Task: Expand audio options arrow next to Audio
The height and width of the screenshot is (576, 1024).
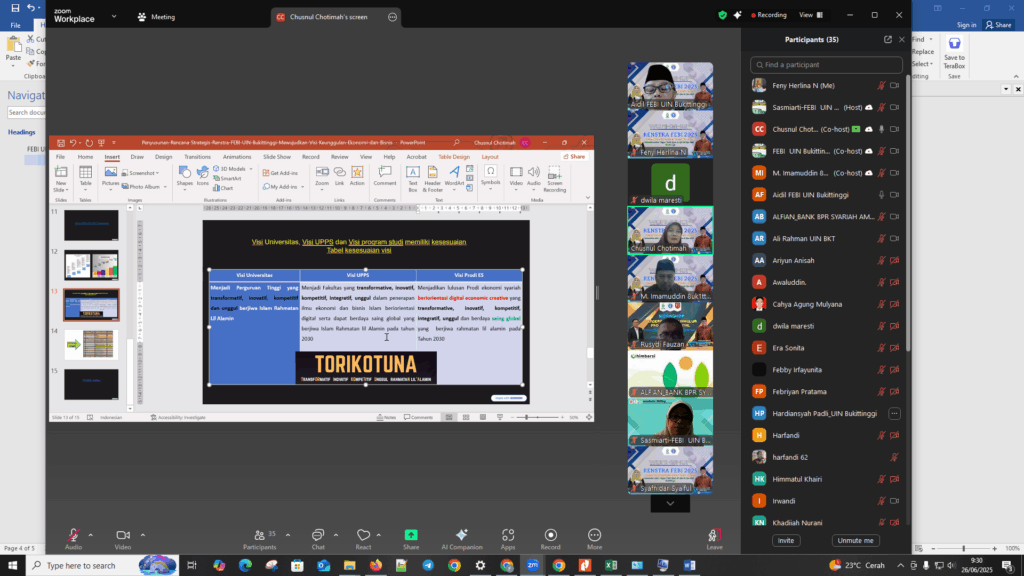Action: click(91, 534)
